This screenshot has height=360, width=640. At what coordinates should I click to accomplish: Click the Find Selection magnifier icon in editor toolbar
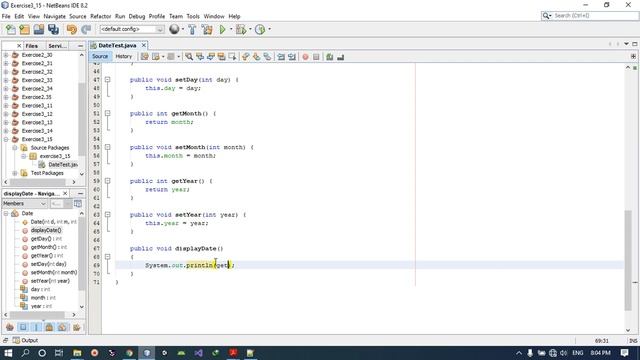coord(189,57)
